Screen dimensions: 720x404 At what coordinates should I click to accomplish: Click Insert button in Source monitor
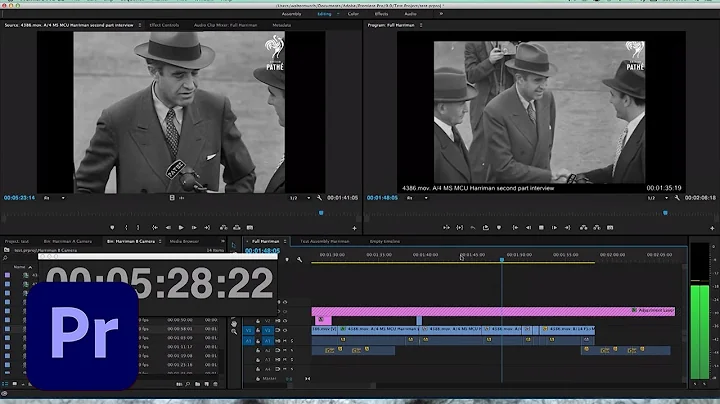(x=224, y=228)
